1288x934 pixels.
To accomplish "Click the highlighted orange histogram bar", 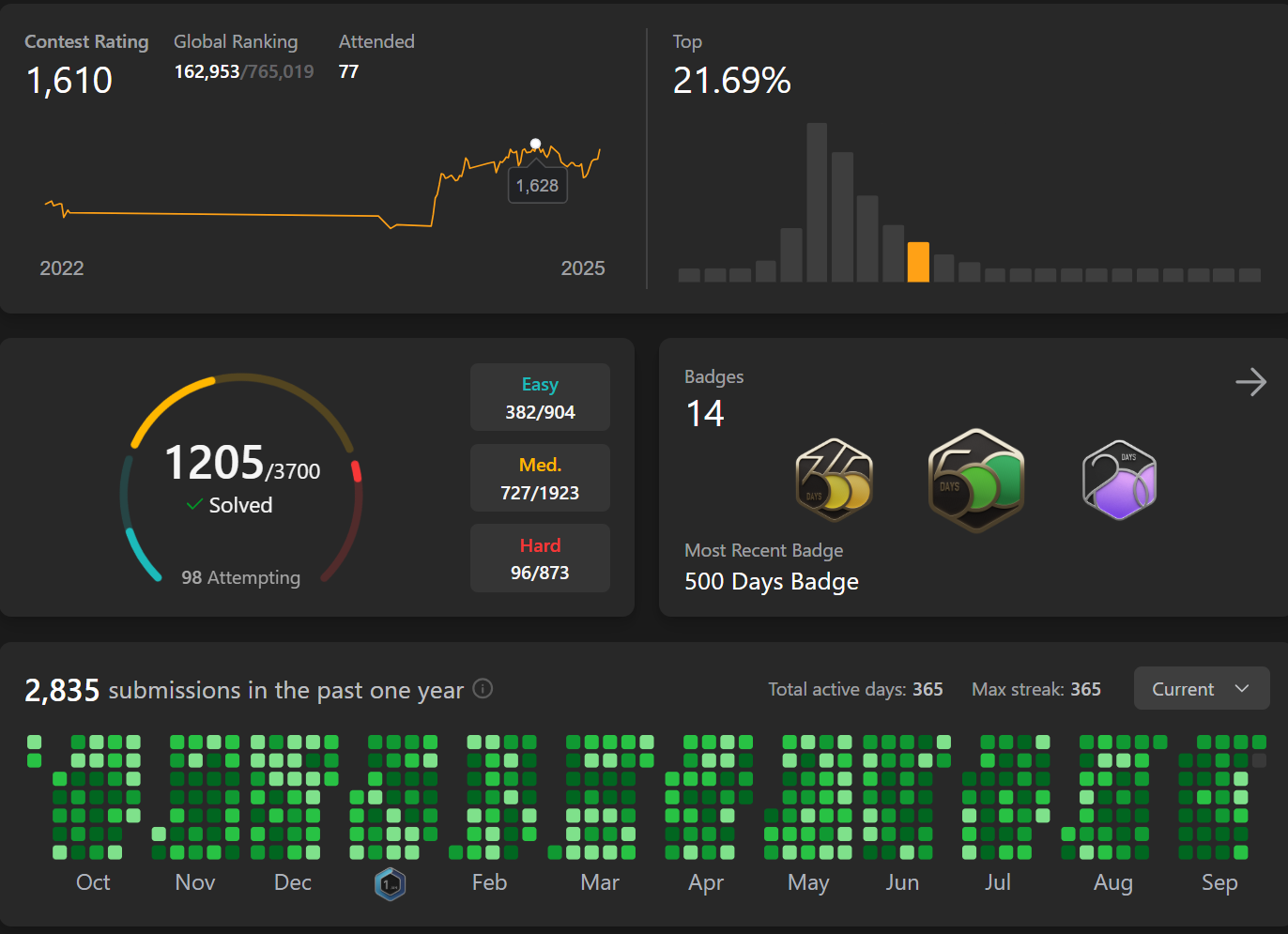I will click(918, 262).
